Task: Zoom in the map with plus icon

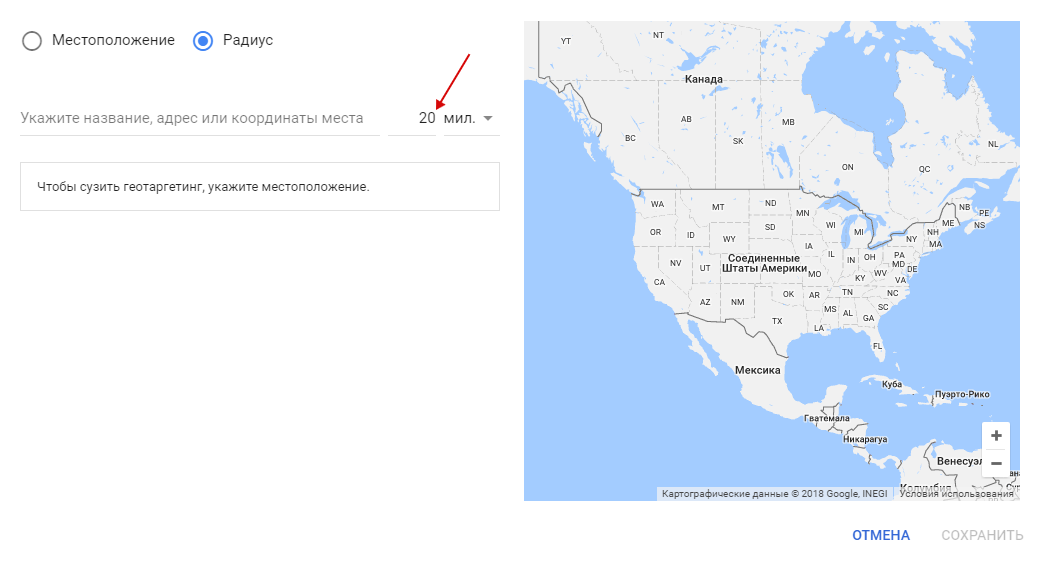Action: click(996, 436)
